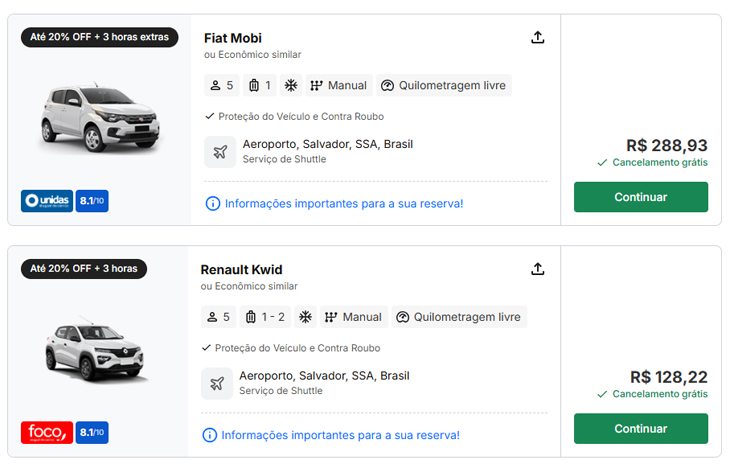The height and width of the screenshot is (464, 730).
Task: Click Quilometragem livre tag on Renault Kwid
Action: point(459,317)
